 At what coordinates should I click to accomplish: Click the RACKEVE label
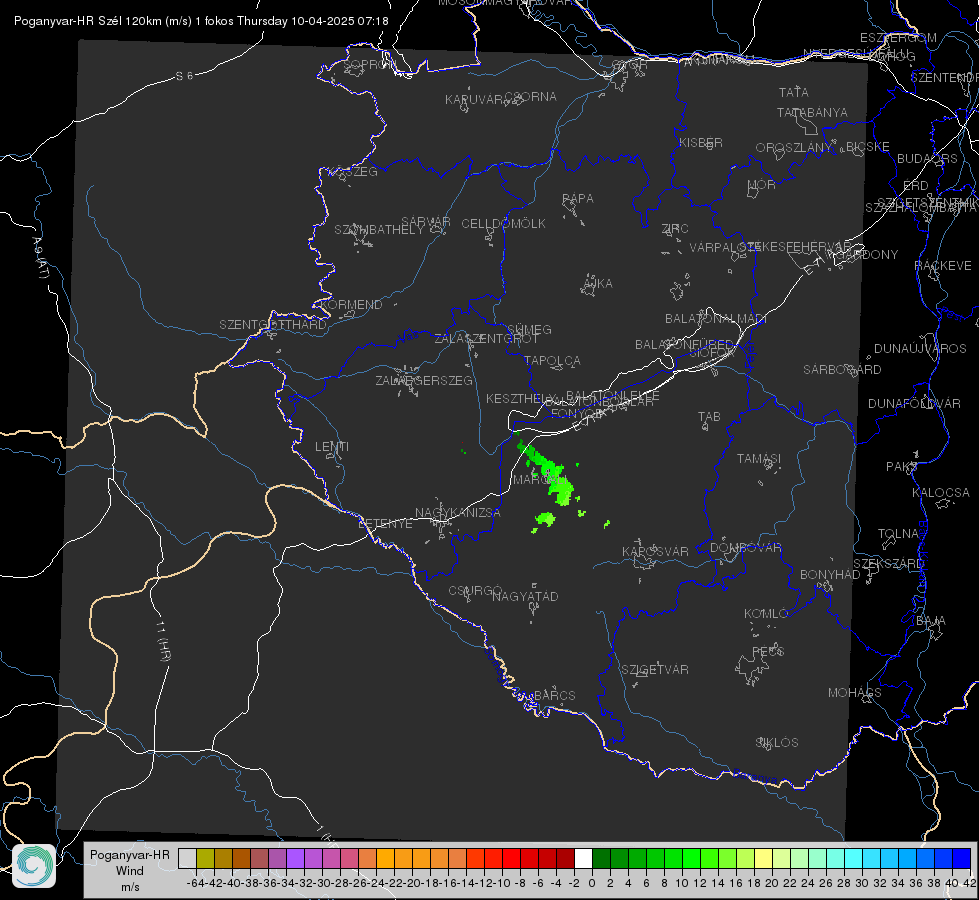943,266
